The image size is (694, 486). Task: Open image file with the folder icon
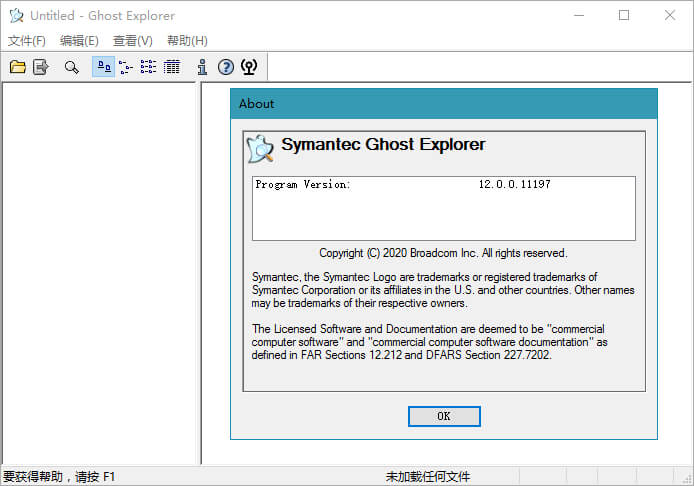pos(18,67)
